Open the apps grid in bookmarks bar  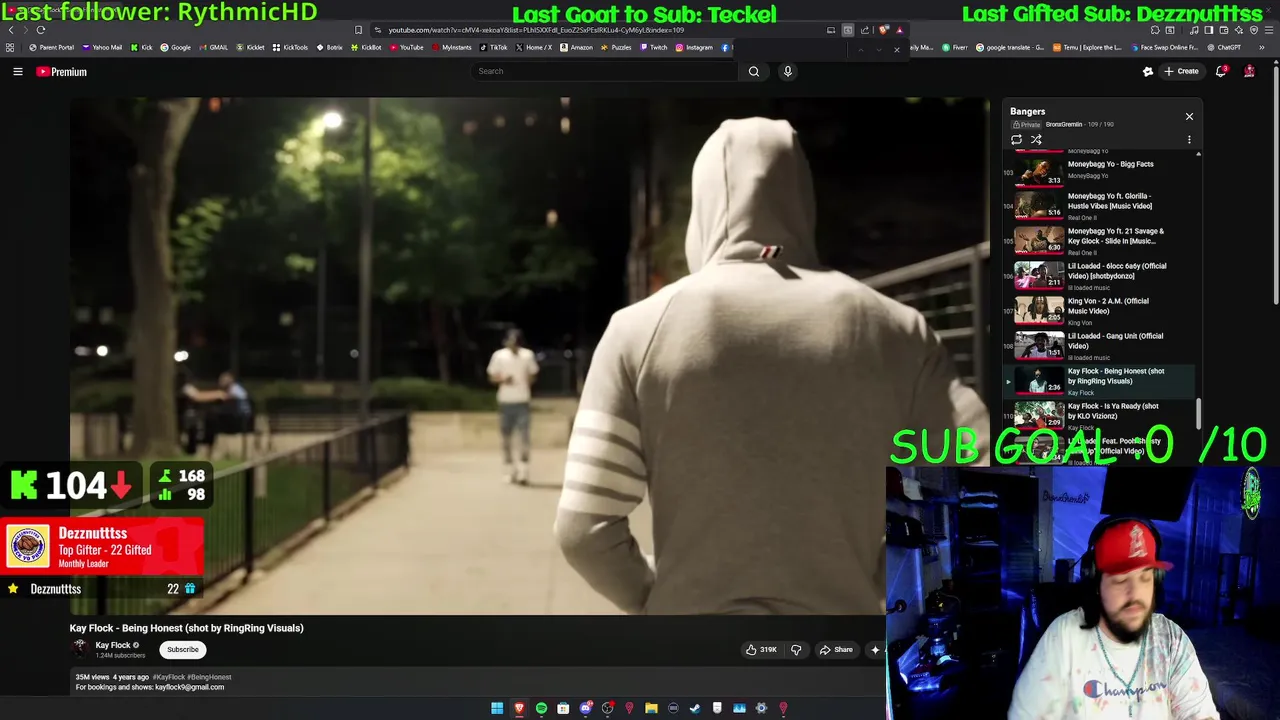9,47
